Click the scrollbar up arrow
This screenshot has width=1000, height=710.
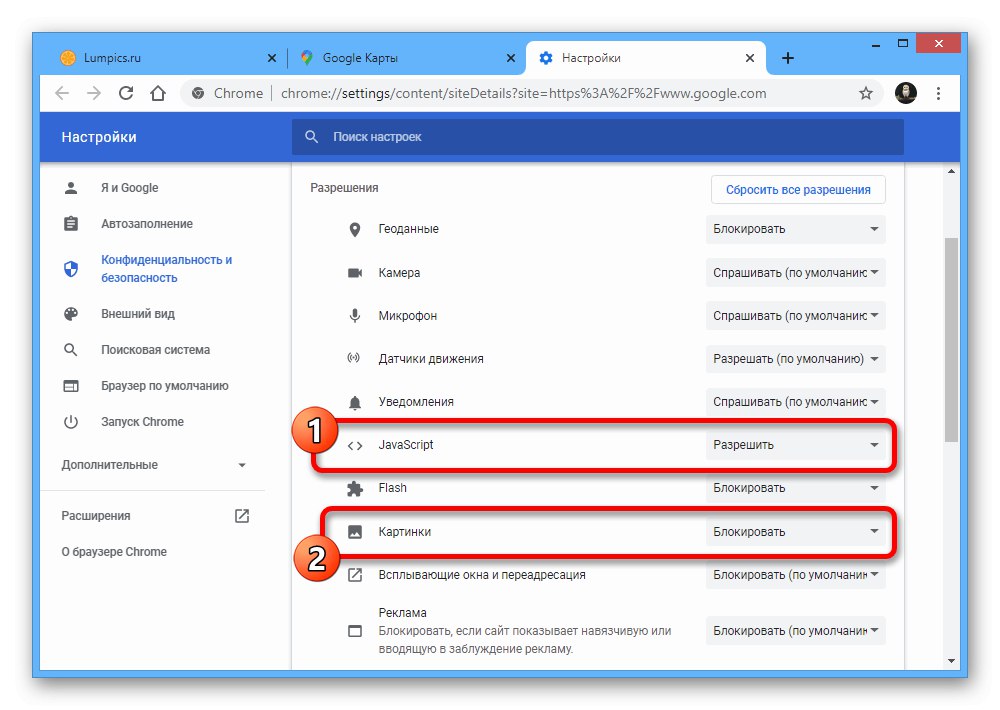point(951,172)
